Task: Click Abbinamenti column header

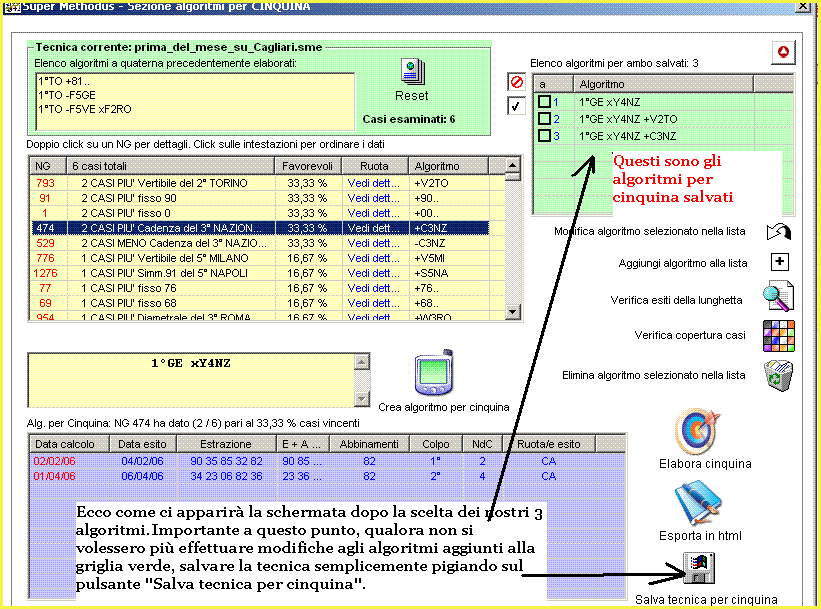Action: tap(369, 444)
